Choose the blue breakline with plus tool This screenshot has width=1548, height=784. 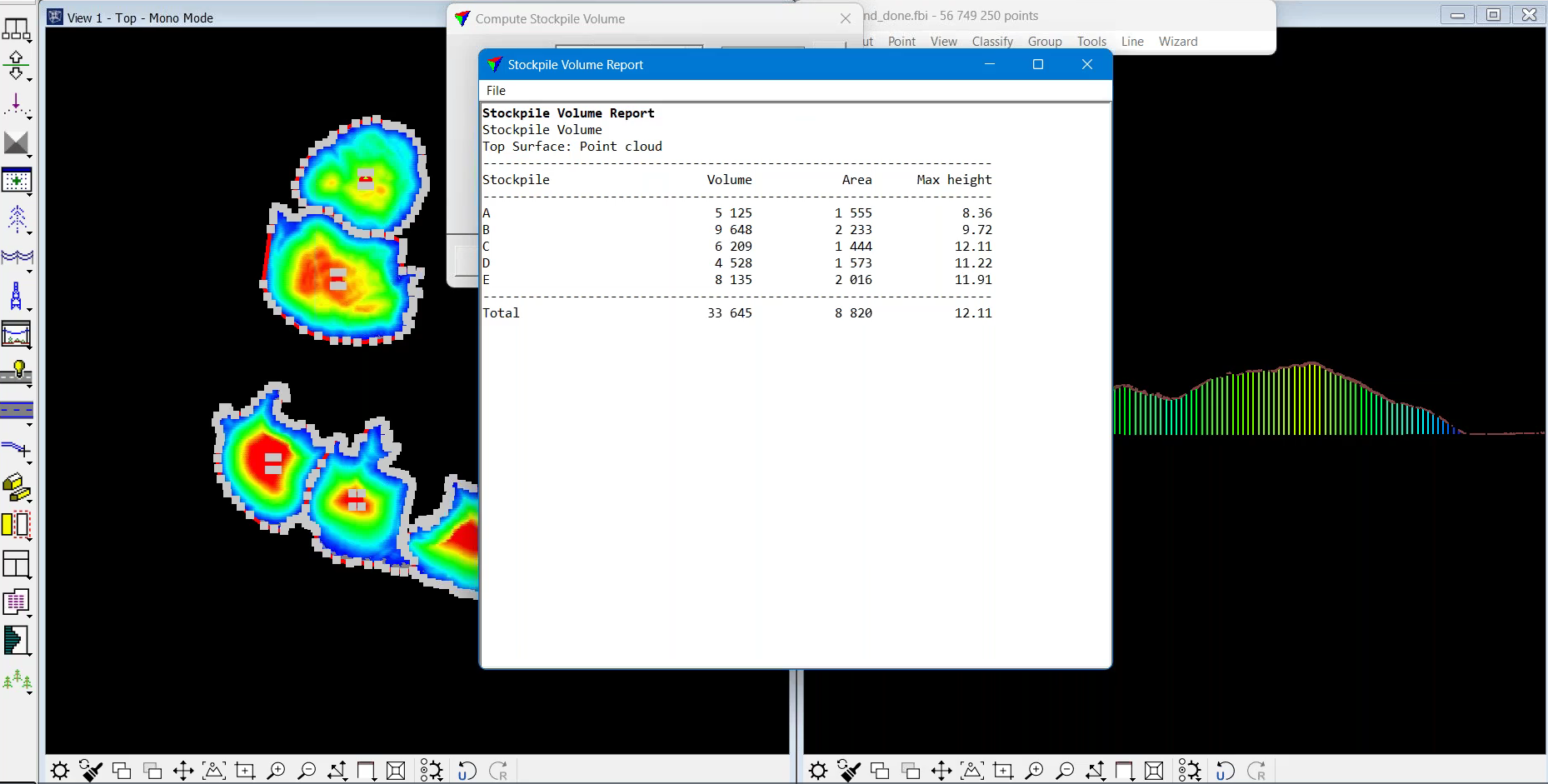pyautogui.click(x=17, y=450)
